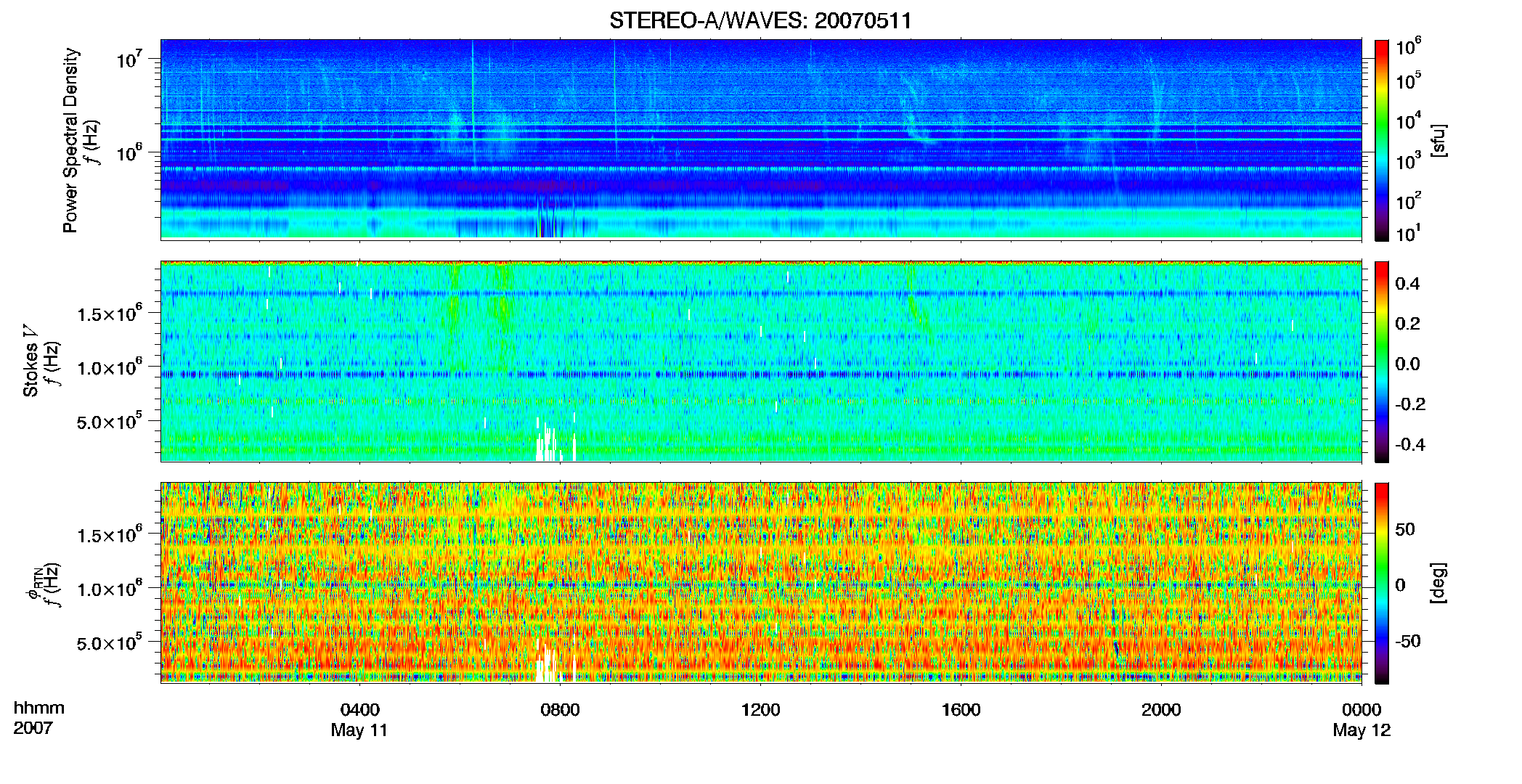1522x784 pixels.
Task: Click the 50 value on degrees colorbar
Action: point(1404,529)
